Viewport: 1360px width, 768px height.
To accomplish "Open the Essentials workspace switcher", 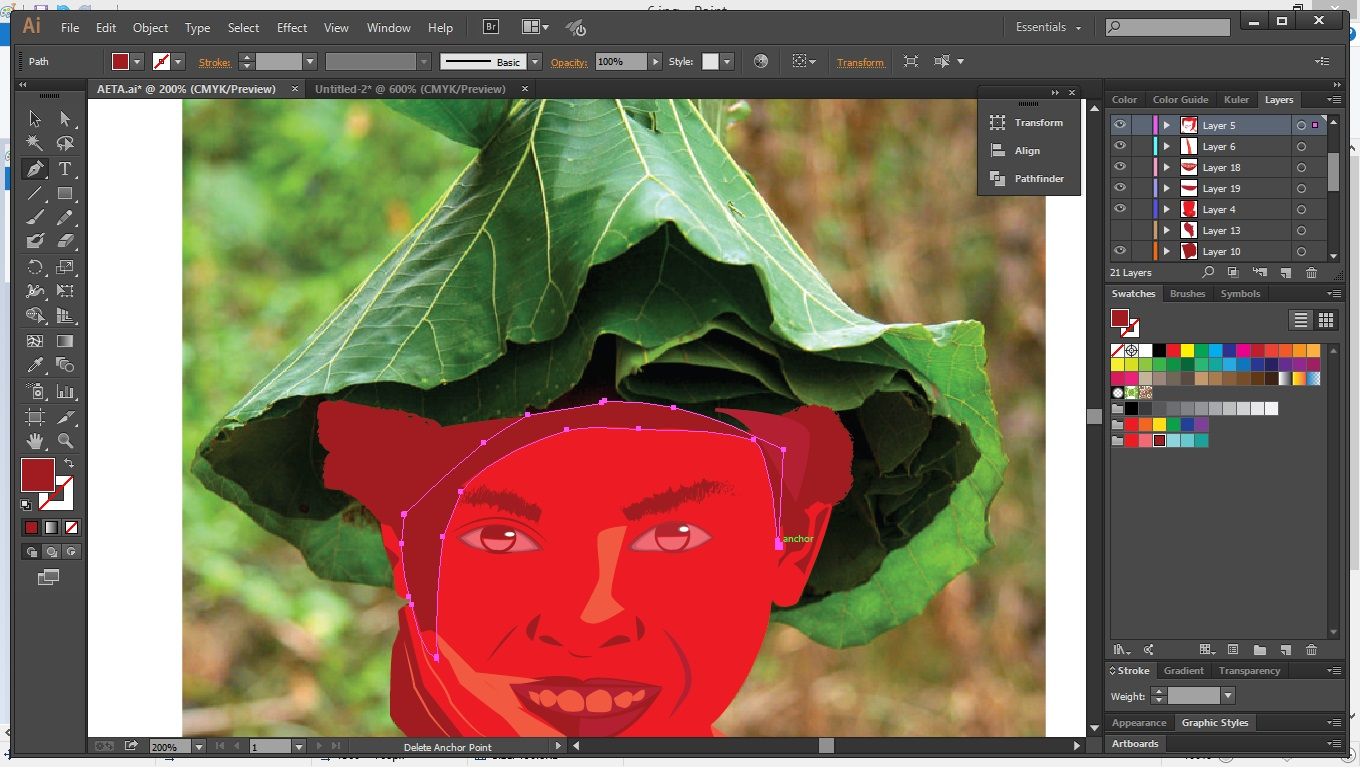I will click(1048, 27).
